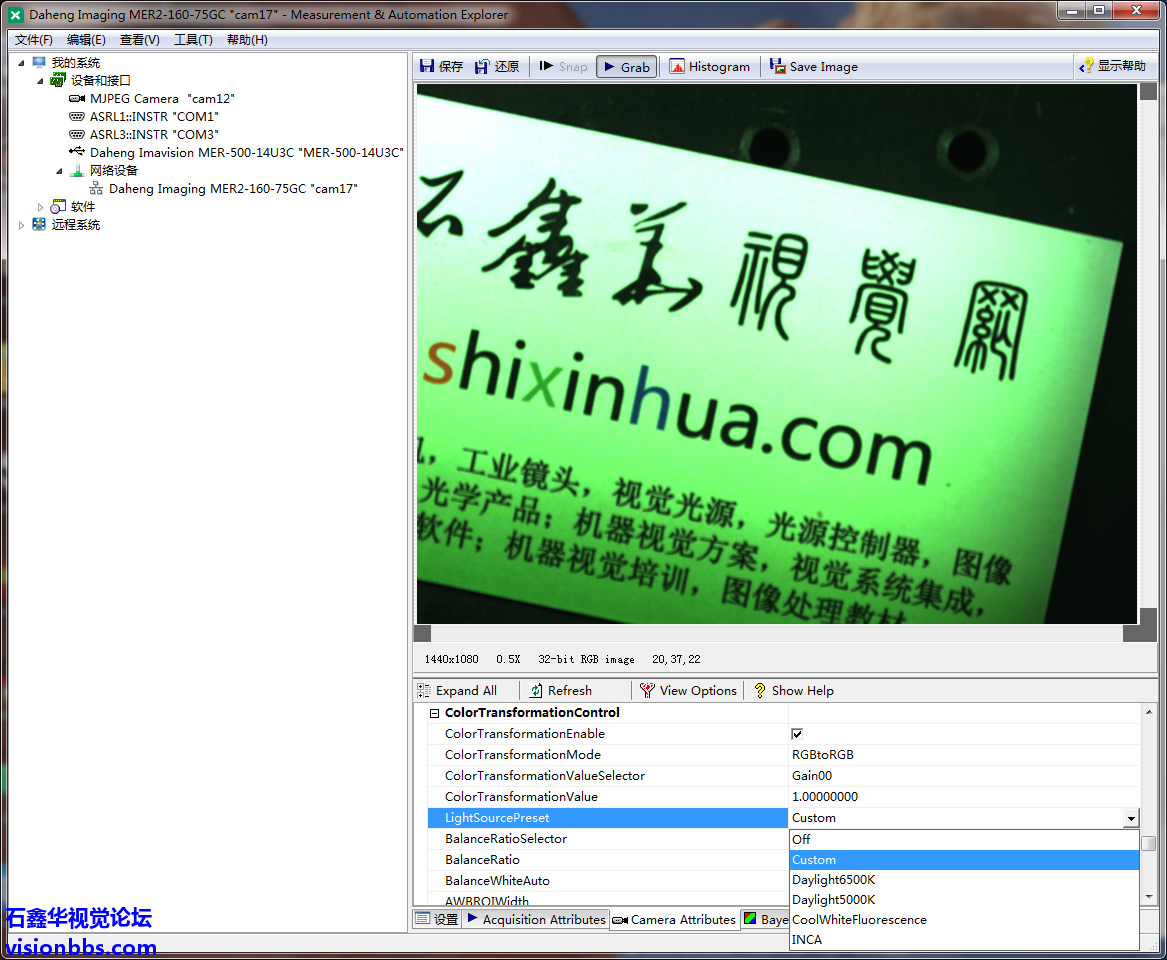Select the BalanceWhiteAuto row
1167x960 pixels.
coord(608,880)
